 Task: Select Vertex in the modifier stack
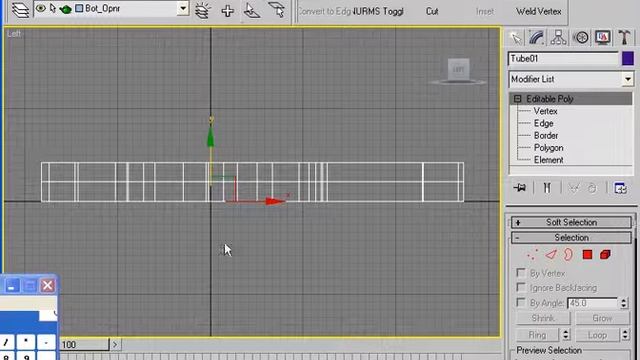[x=545, y=111]
